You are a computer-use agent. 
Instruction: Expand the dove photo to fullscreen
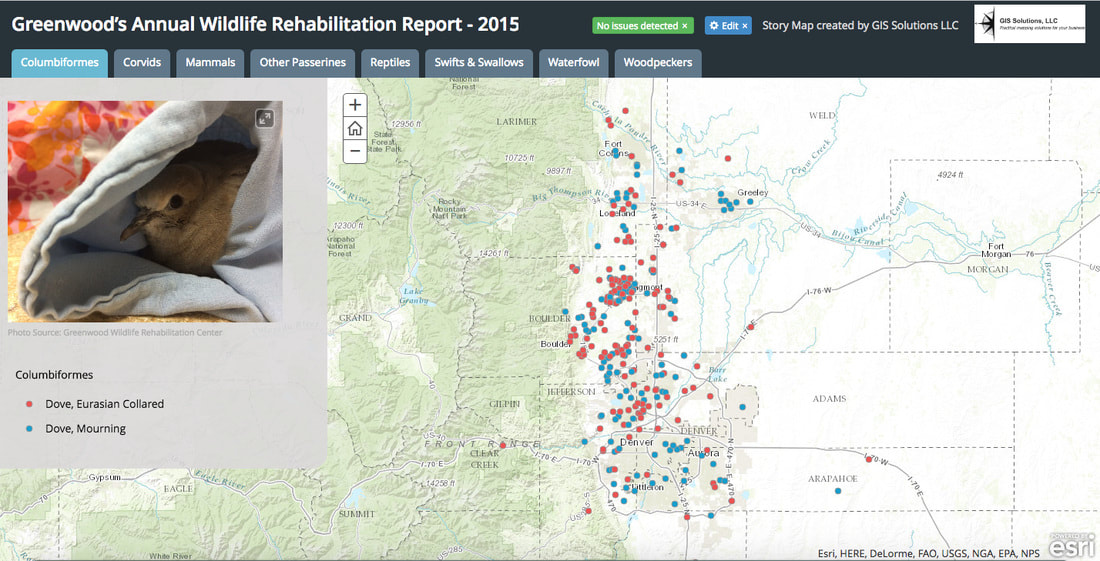[x=264, y=119]
